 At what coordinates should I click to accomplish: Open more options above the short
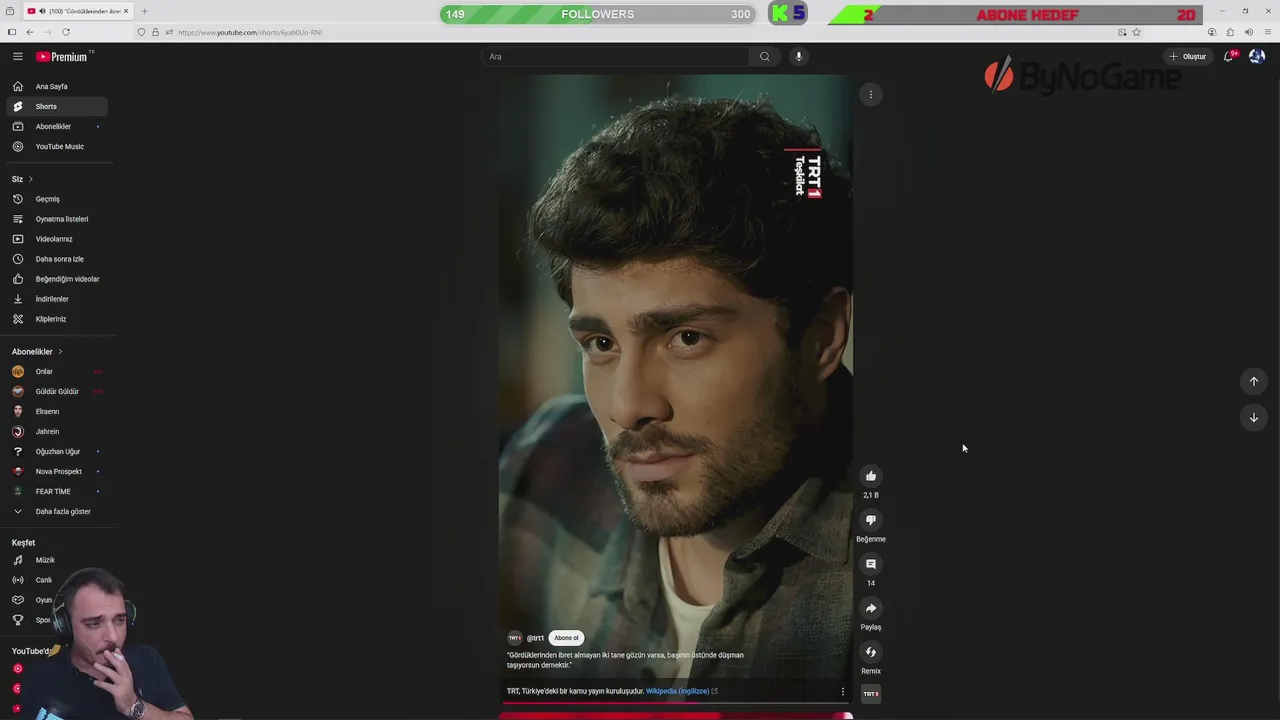[x=871, y=94]
